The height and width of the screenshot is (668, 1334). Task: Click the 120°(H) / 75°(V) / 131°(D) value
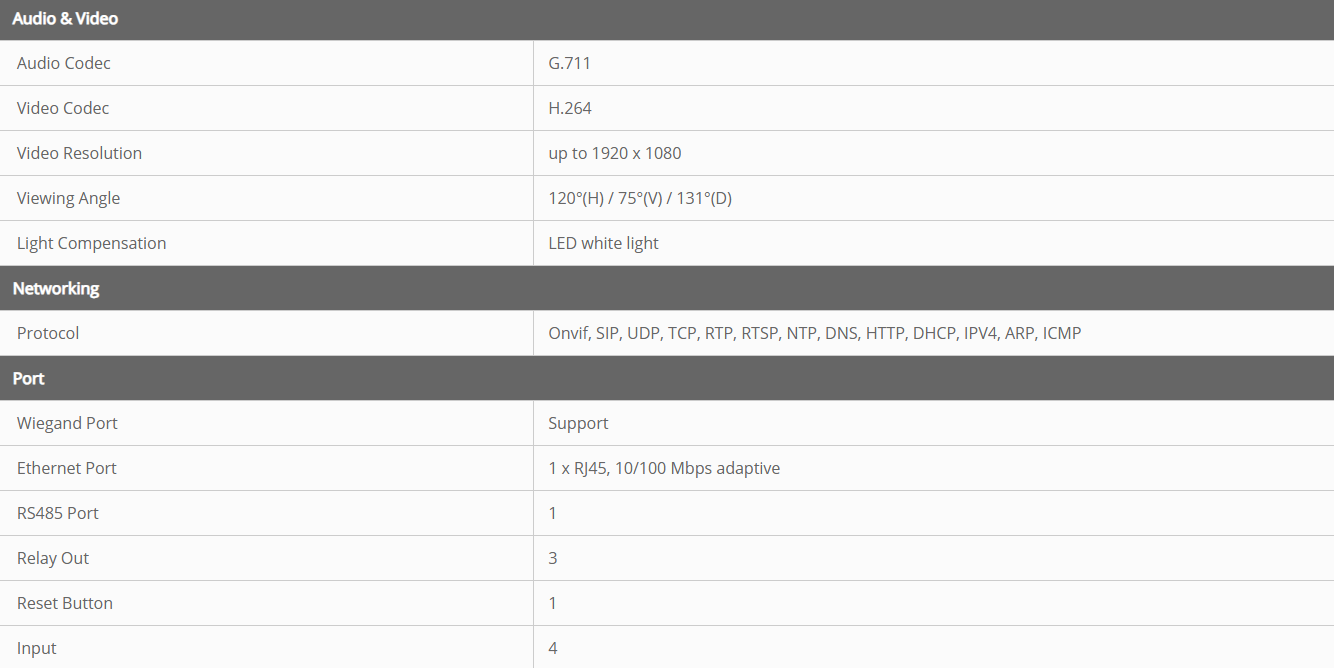pos(640,198)
